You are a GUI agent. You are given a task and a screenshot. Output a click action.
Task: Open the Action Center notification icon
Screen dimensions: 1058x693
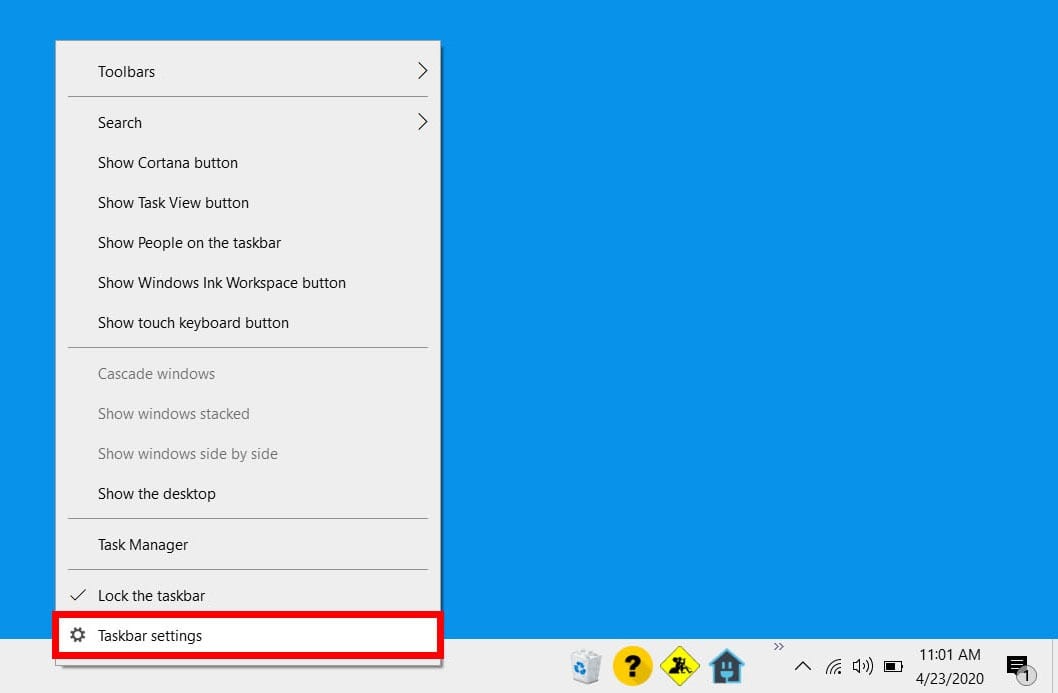click(1017, 666)
